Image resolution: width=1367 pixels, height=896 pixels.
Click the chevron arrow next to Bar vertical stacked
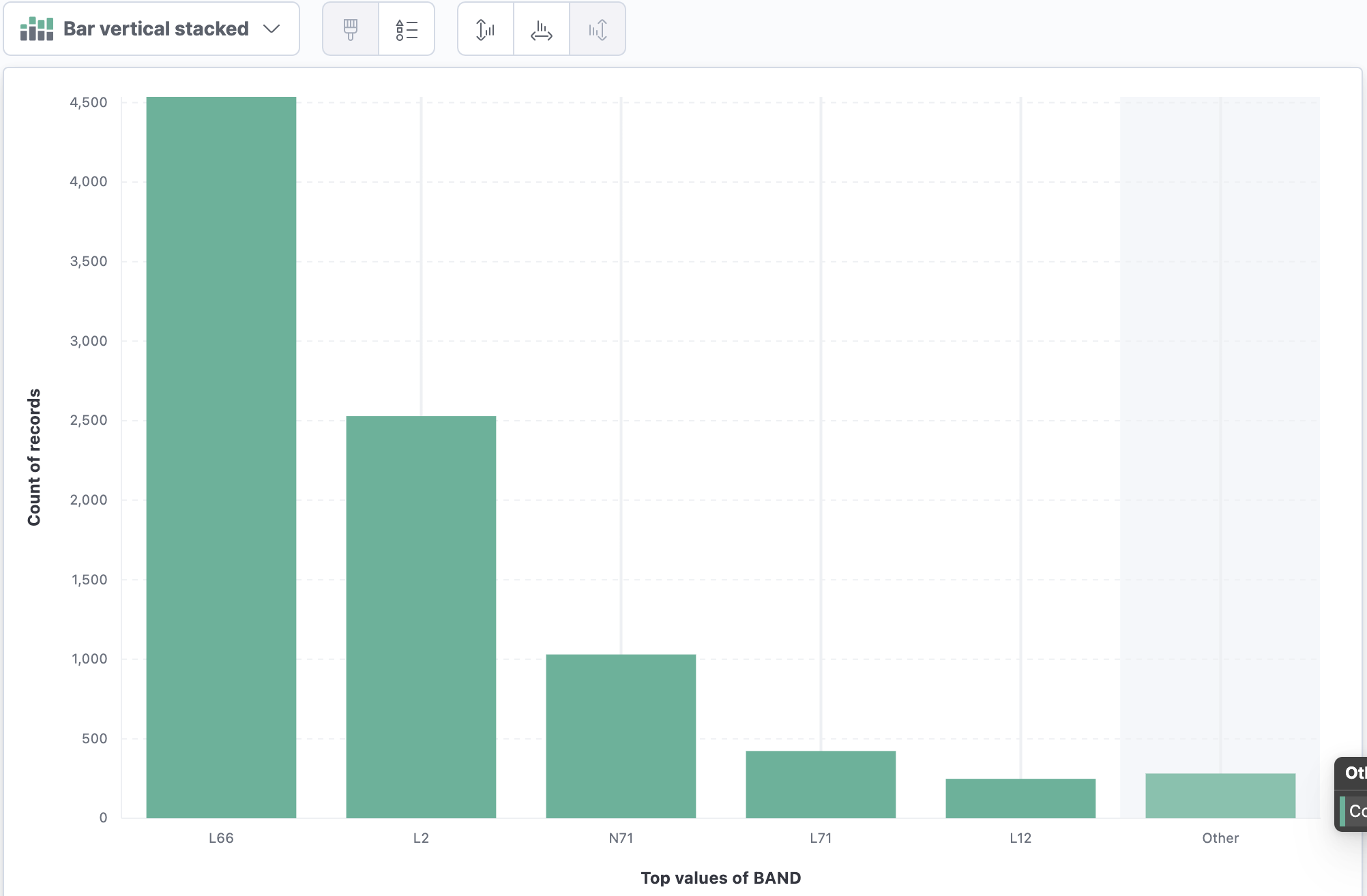tap(271, 29)
